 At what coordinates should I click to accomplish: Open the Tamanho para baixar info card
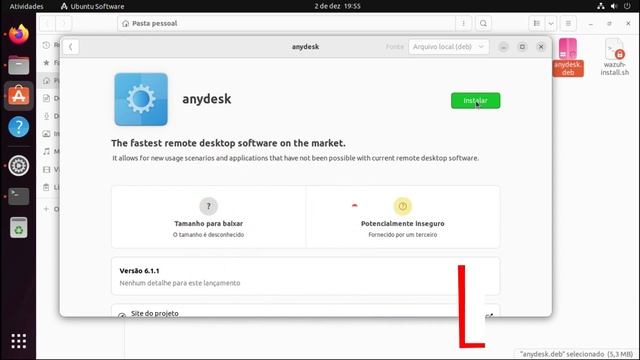pos(209,217)
